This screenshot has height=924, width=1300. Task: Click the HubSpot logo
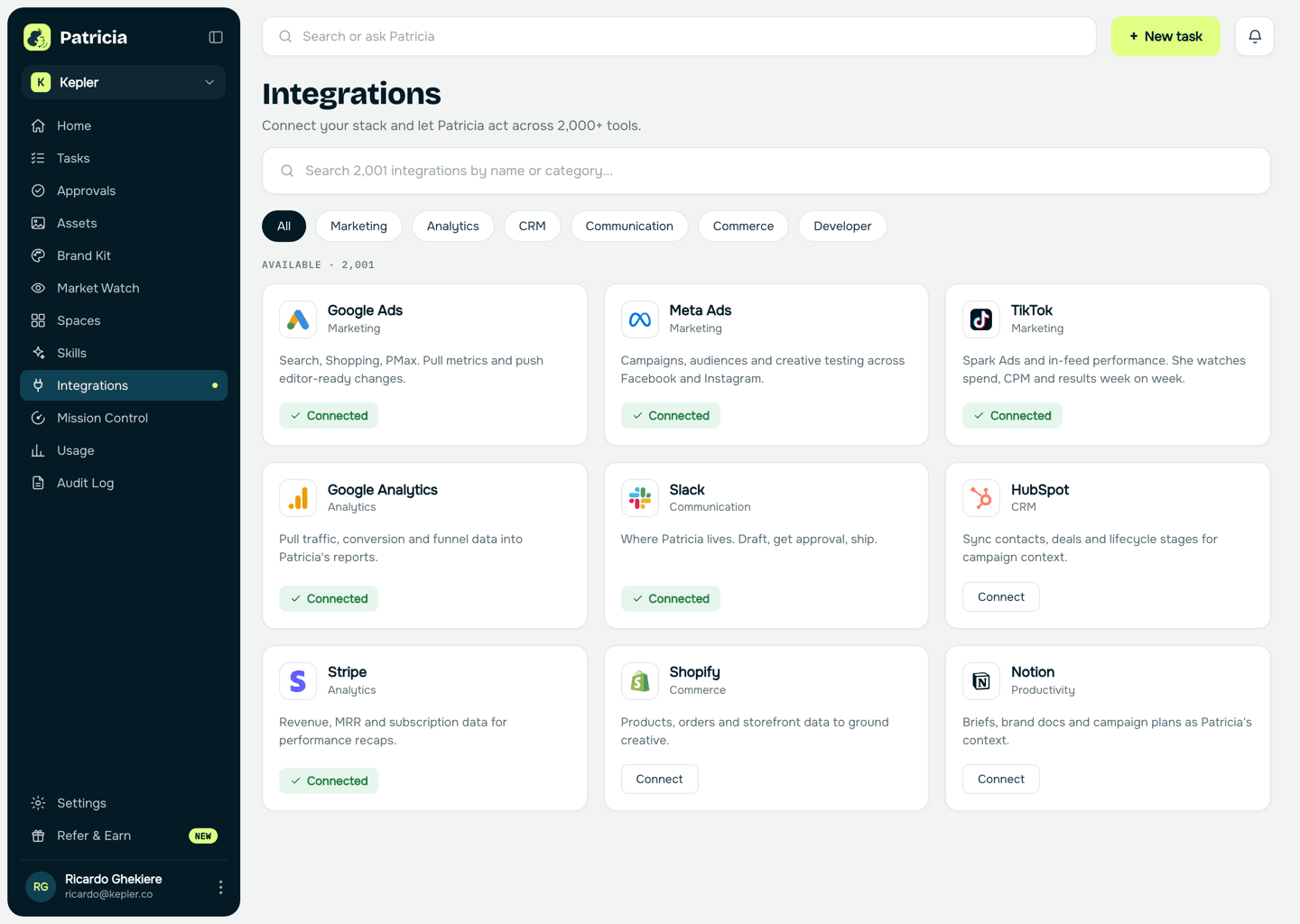click(981, 498)
